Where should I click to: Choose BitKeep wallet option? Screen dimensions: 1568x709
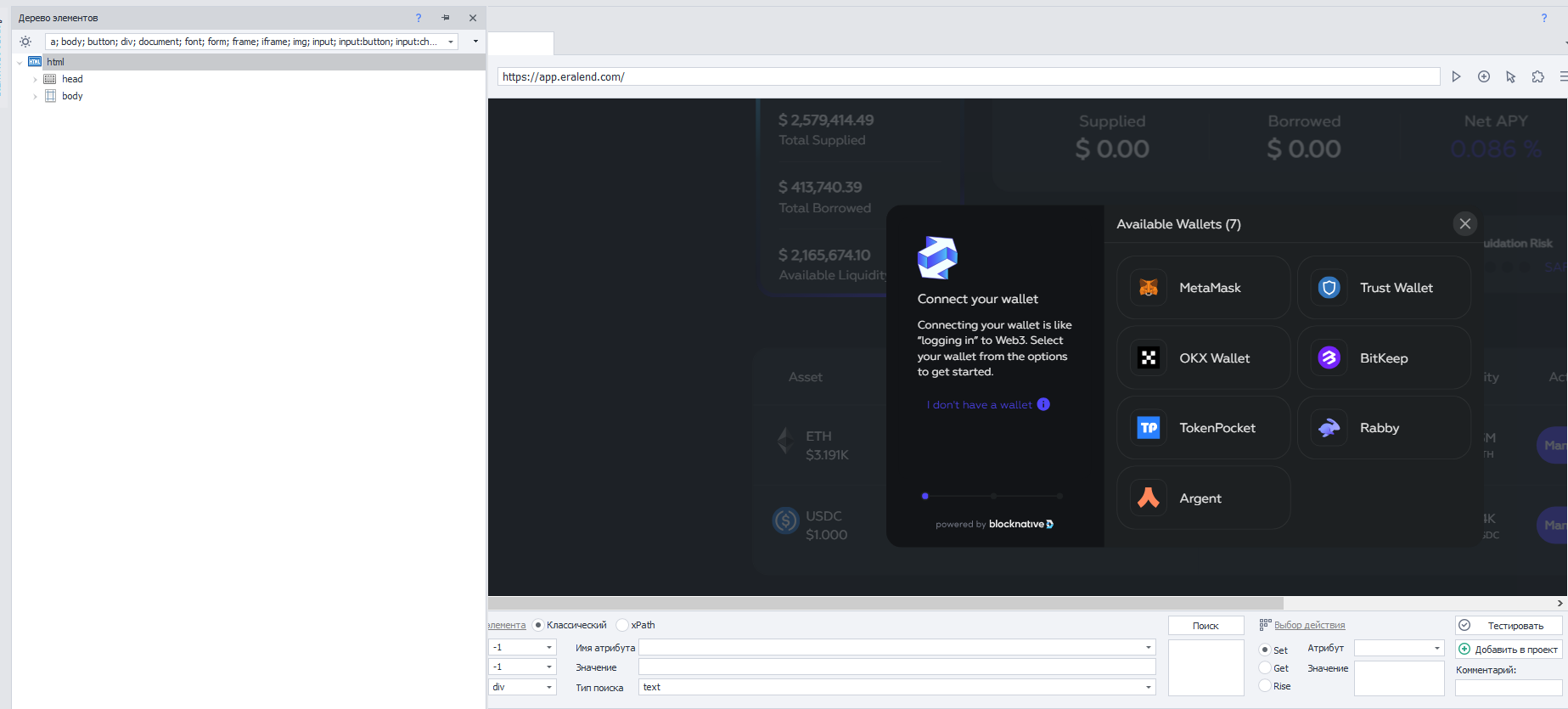click(1385, 357)
